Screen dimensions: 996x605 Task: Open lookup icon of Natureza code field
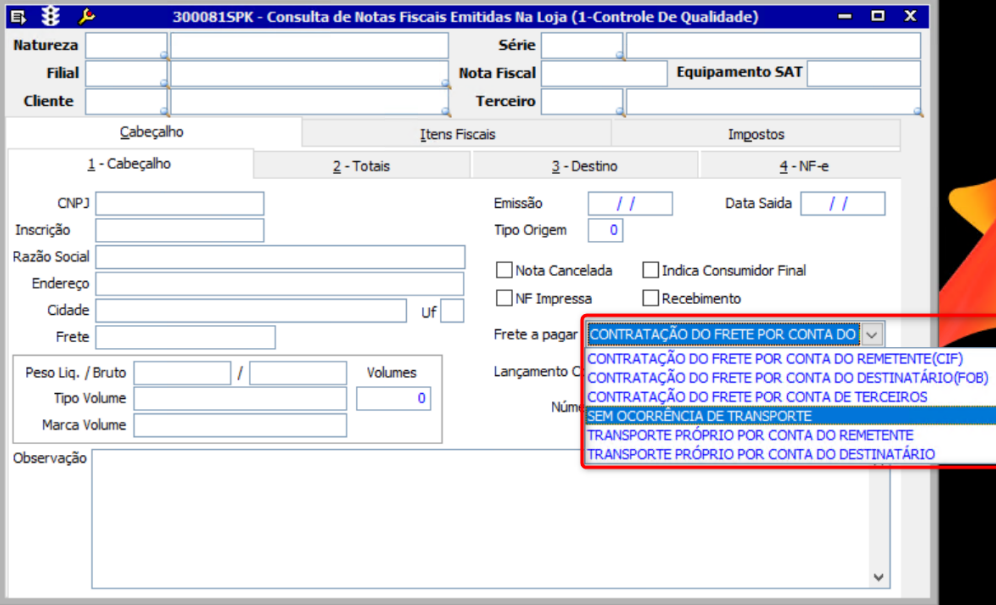164,55
